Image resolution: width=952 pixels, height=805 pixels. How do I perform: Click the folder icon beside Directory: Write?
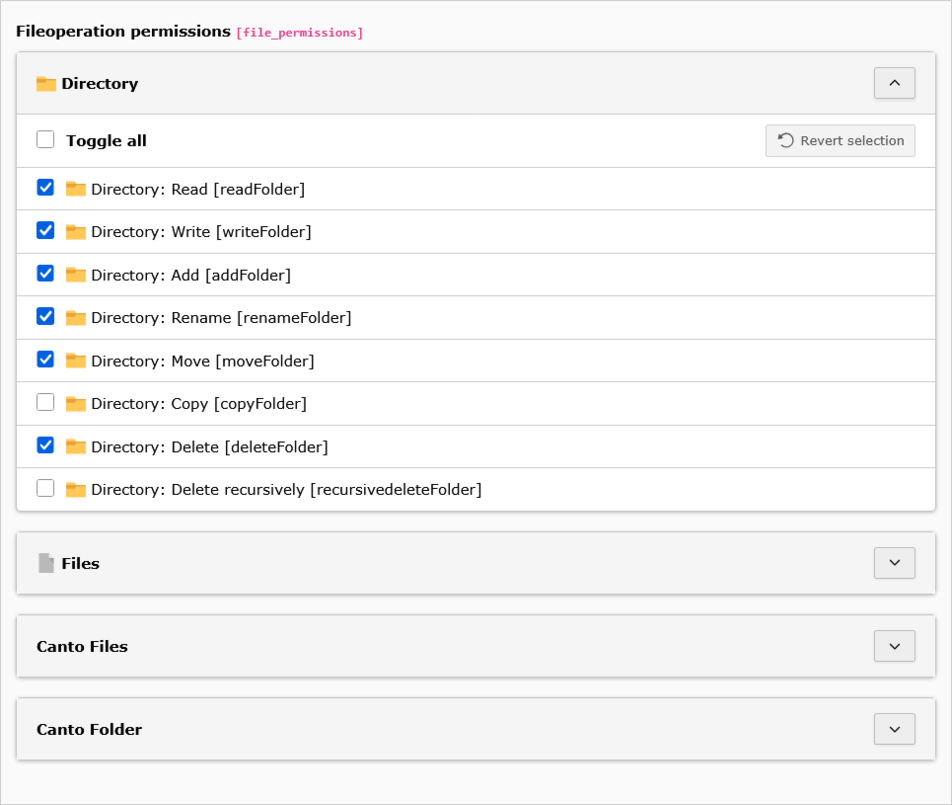point(76,232)
